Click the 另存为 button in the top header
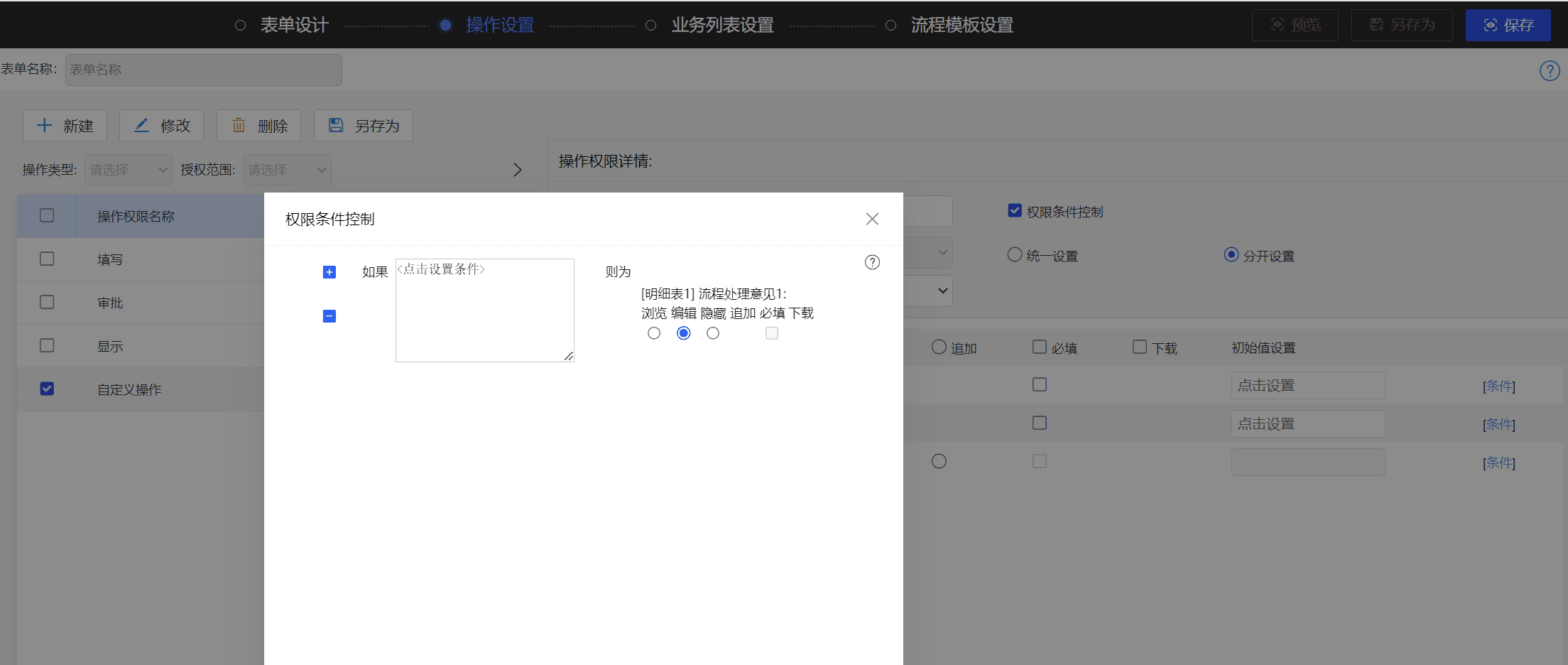The height and width of the screenshot is (665, 1568). [1402, 25]
